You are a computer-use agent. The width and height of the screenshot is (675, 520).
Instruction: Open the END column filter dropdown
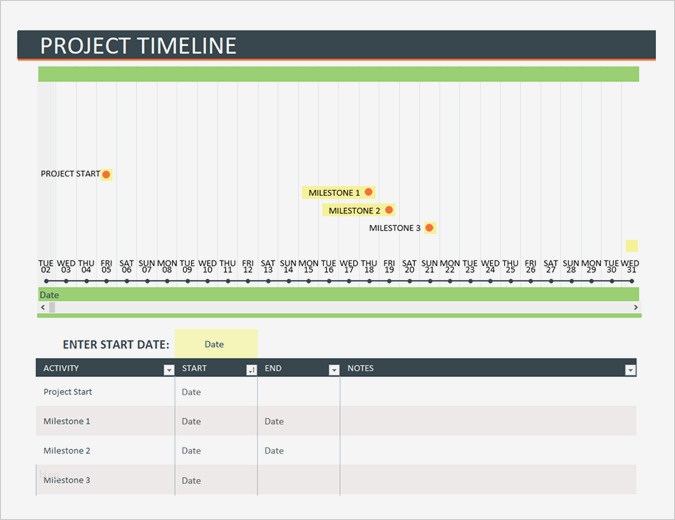[334, 370]
